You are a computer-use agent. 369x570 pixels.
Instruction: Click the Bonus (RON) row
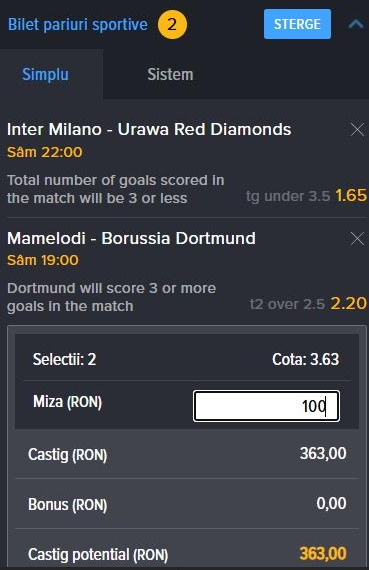(x=187, y=504)
